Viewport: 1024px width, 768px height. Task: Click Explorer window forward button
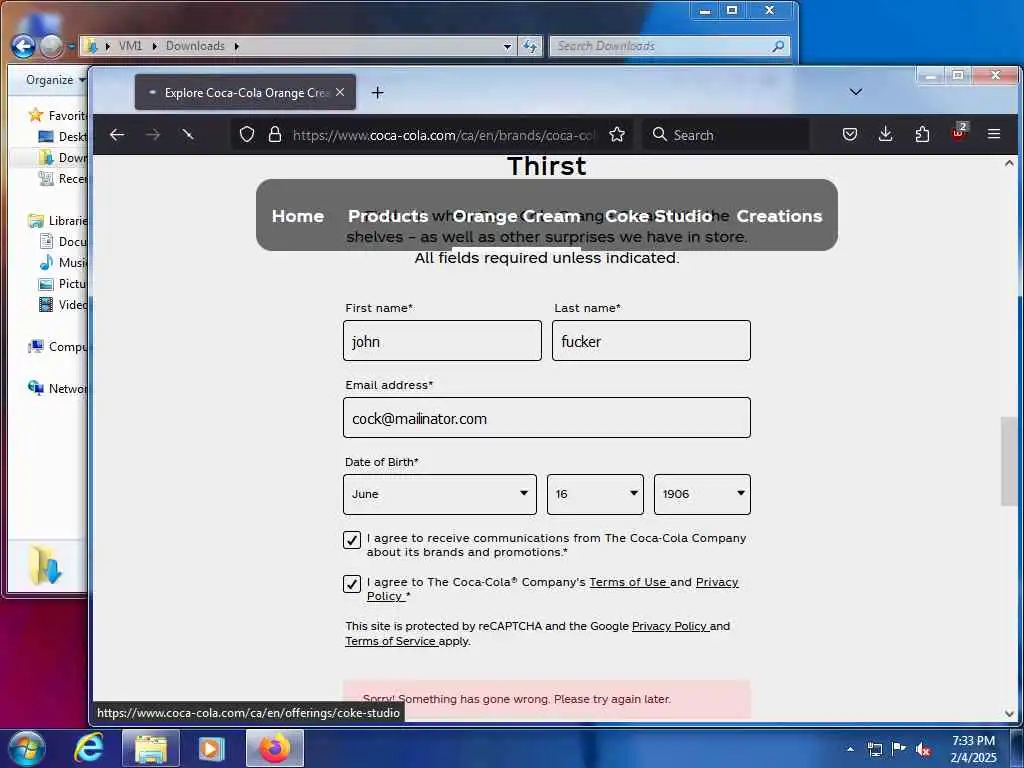click(51, 46)
